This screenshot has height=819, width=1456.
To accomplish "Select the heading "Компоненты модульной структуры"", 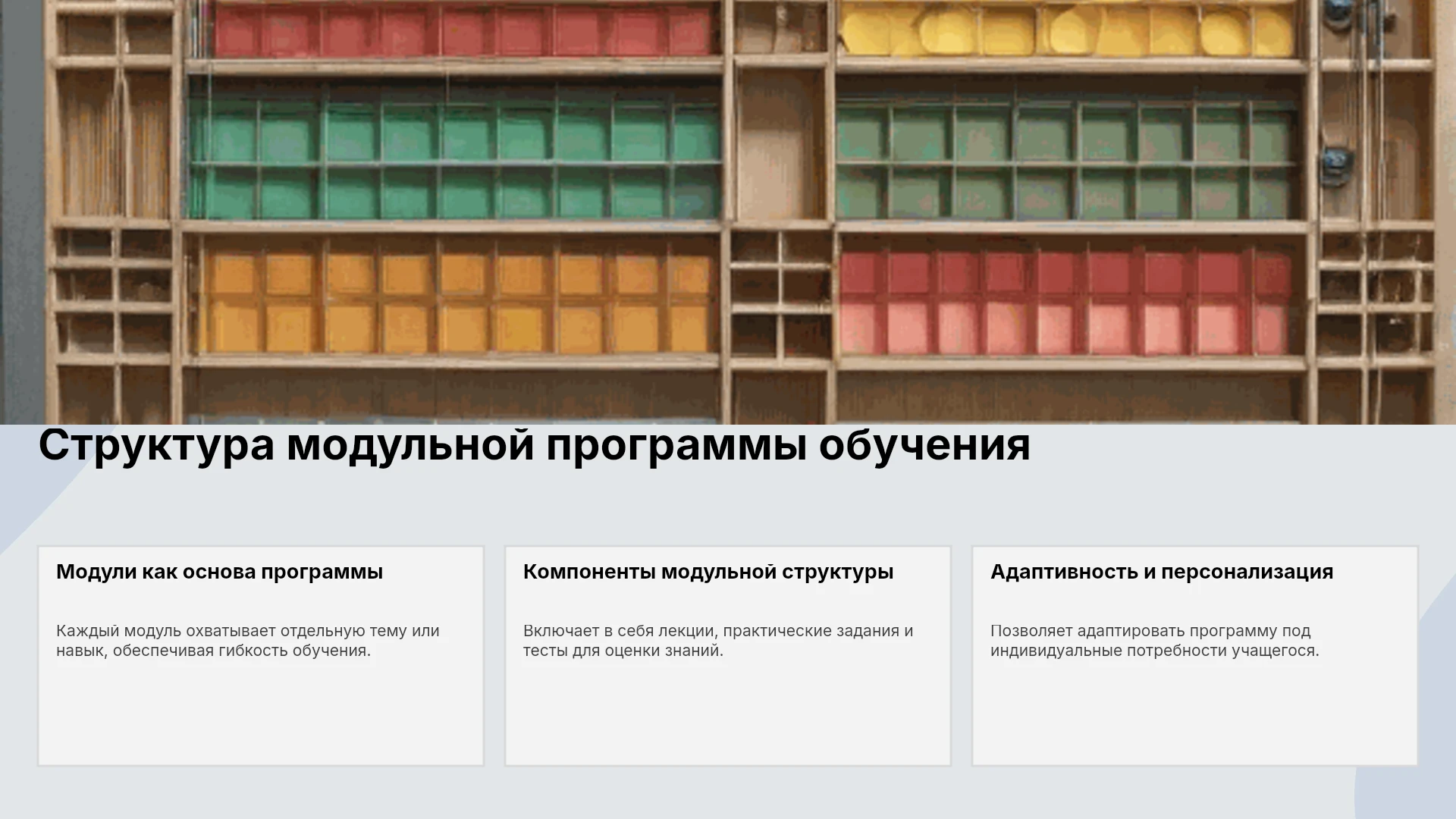I will [x=708, y=572].
